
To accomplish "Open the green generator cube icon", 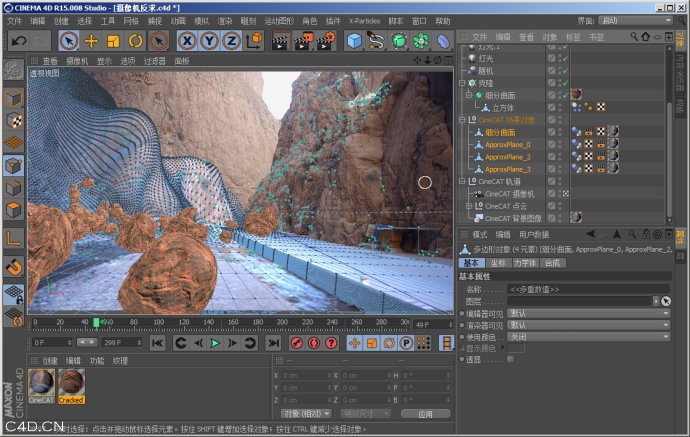I will 399,41.
